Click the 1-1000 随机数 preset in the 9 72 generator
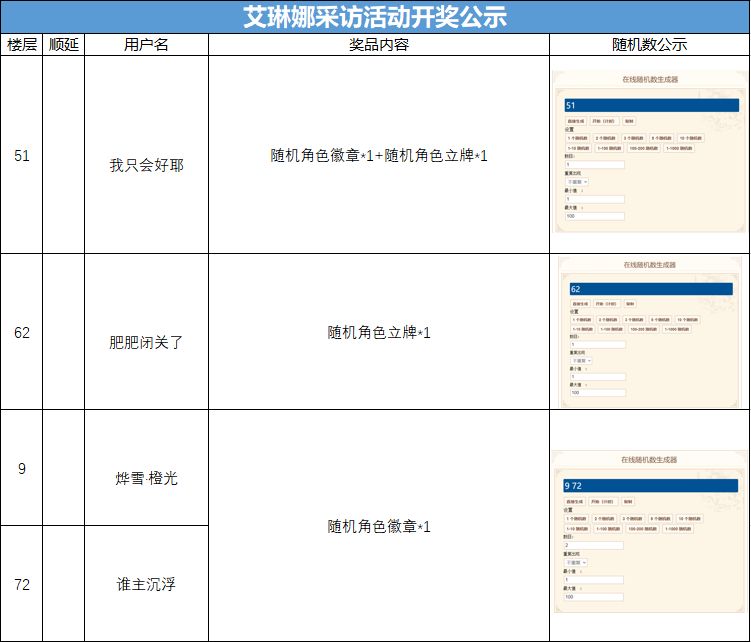Viewport: 751px width, 642px height. coord(678,529)
